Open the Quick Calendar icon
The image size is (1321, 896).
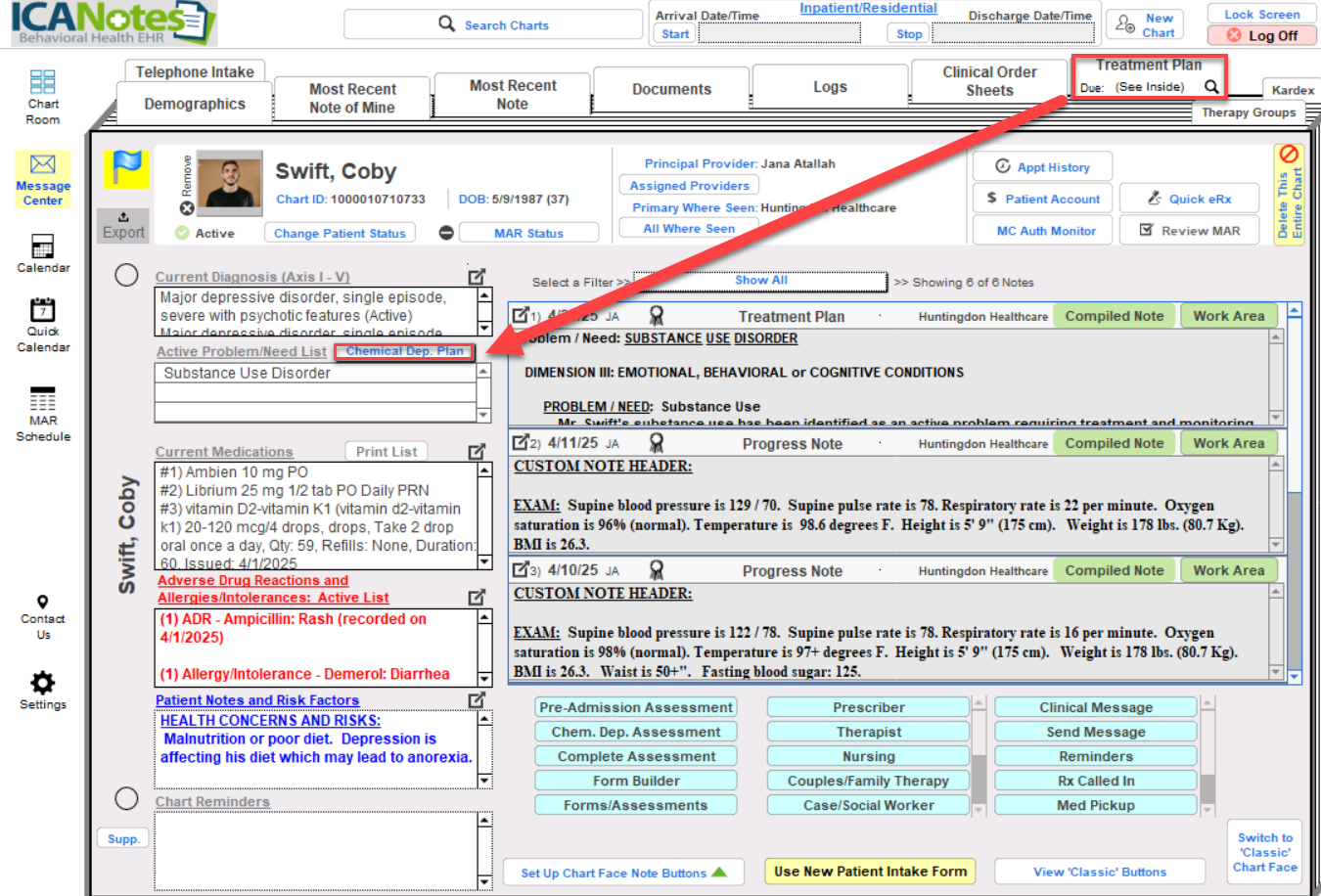pos(43,310)
